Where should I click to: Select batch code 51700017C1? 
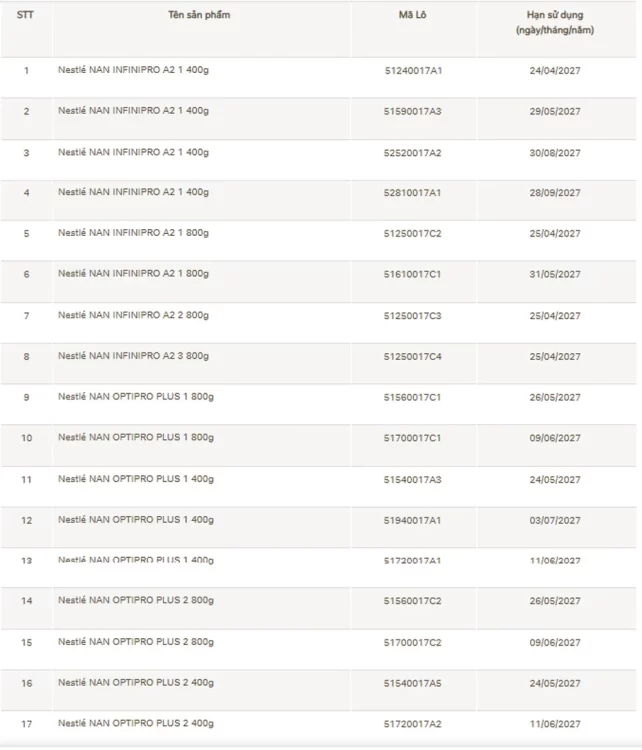pos(413,438)
